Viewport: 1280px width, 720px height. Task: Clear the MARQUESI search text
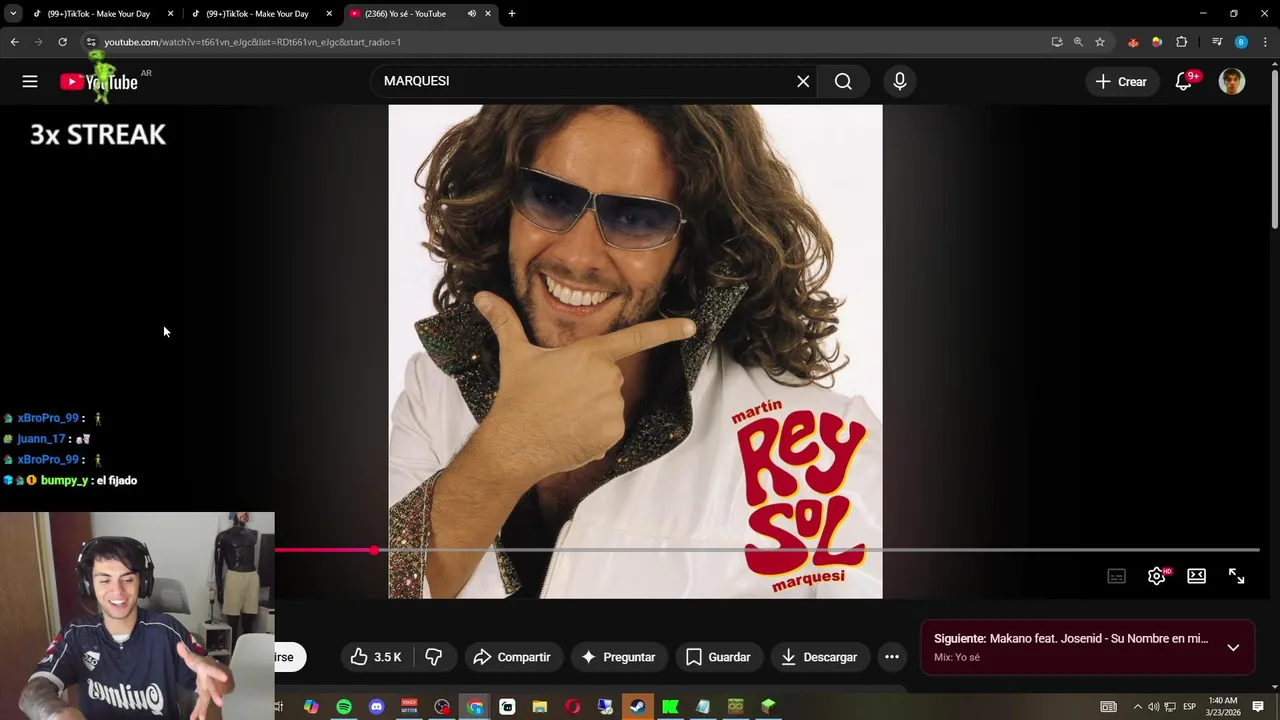(x=803, y=82)
